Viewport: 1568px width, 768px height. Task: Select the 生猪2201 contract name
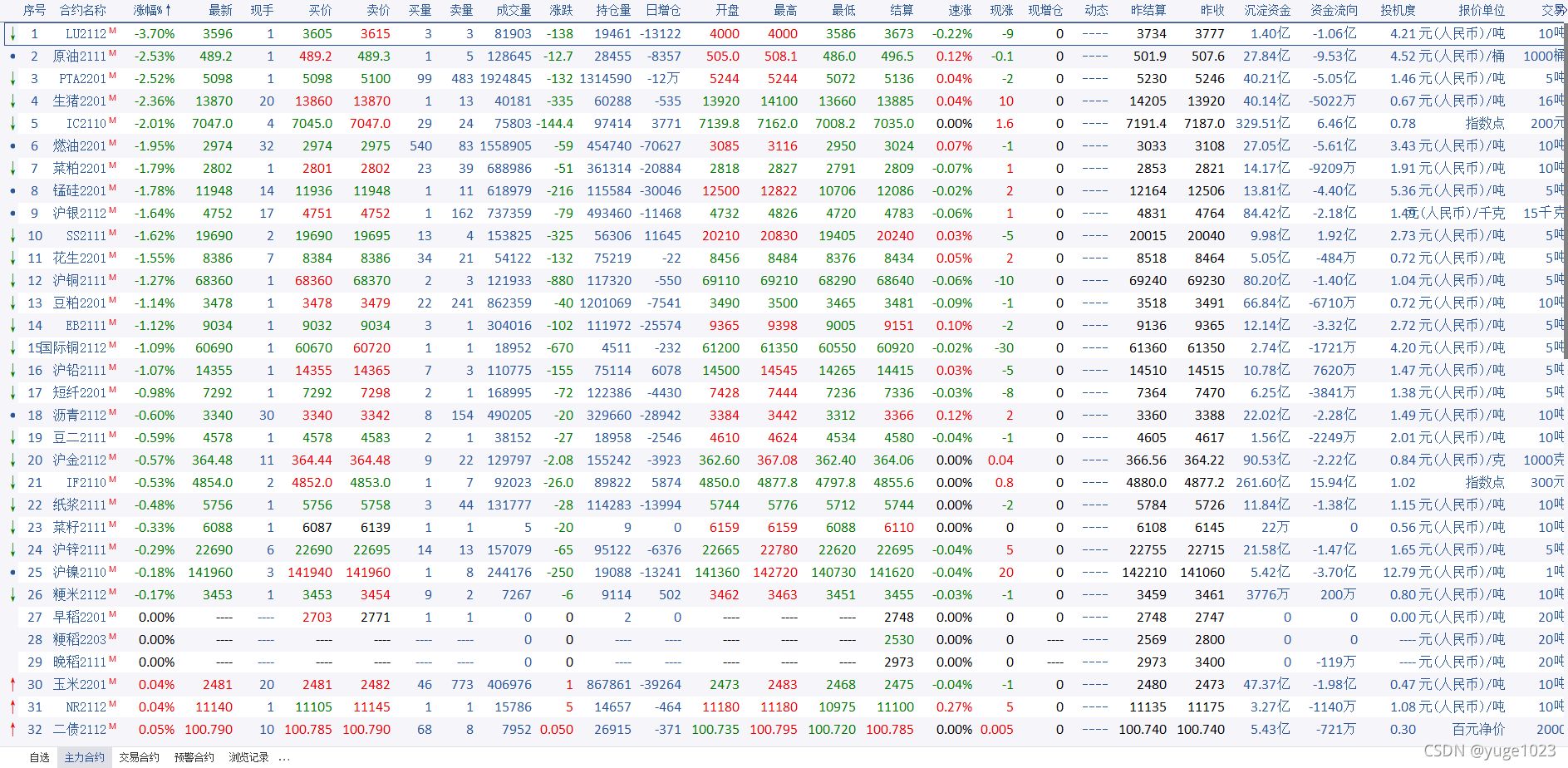80,101
